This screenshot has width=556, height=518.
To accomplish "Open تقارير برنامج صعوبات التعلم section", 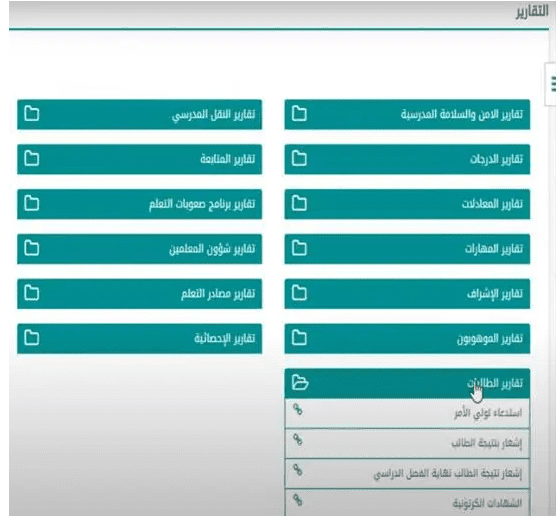I will [x=139, y=204].
